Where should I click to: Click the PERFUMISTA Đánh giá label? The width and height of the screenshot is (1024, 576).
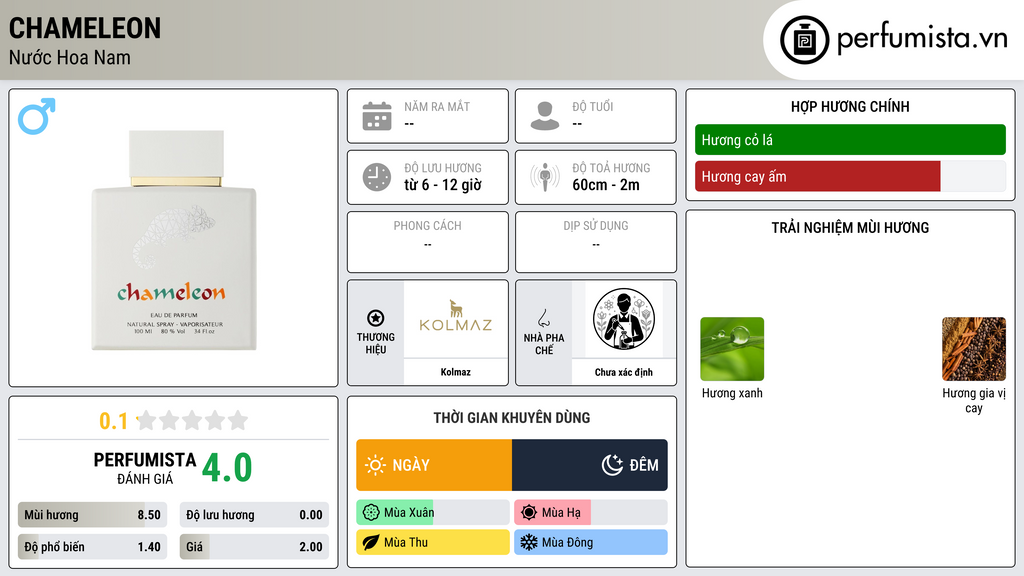point(145,468)
